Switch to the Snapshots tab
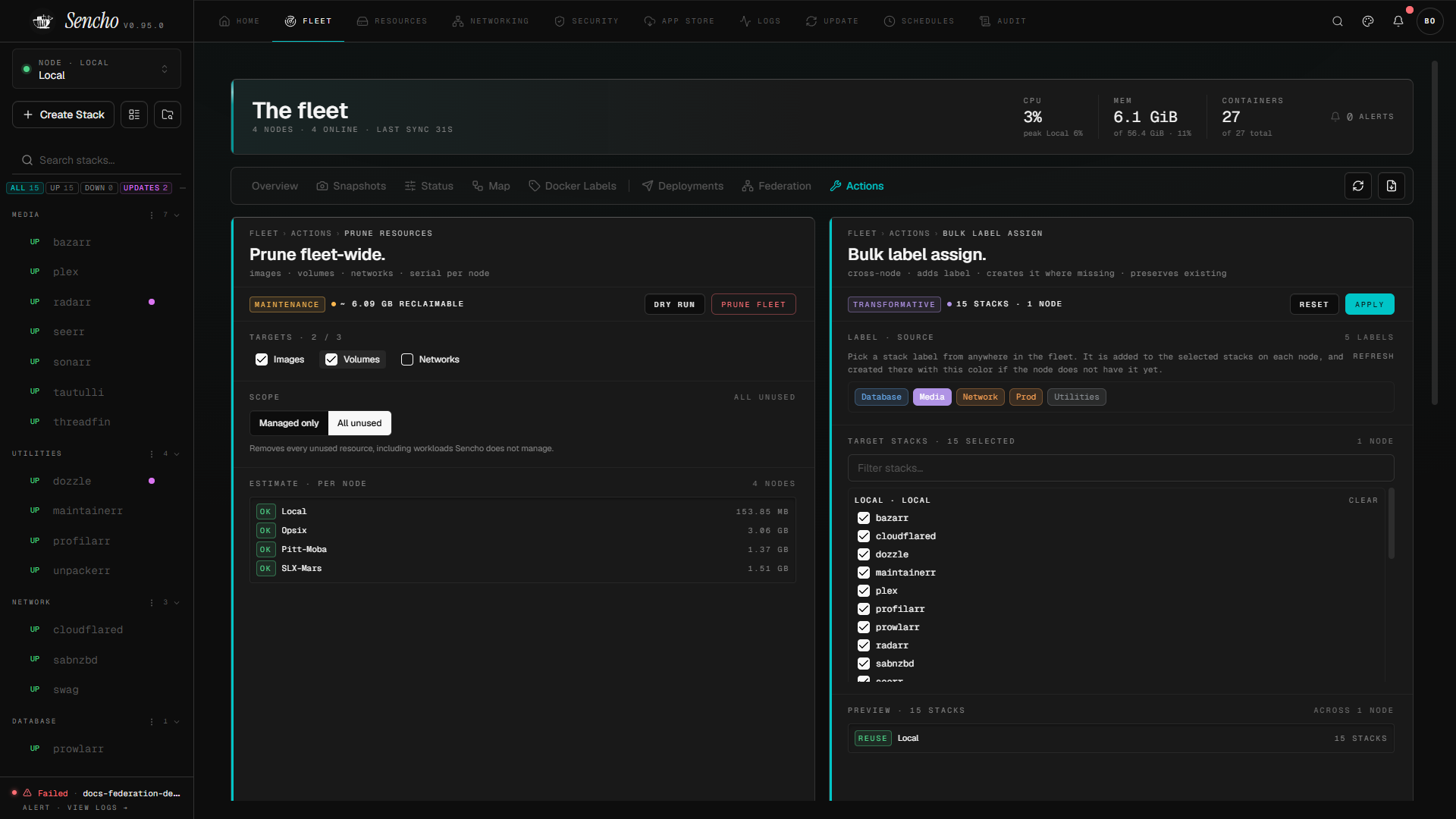This screenshot has width=1456, height=819. (351, 186)
